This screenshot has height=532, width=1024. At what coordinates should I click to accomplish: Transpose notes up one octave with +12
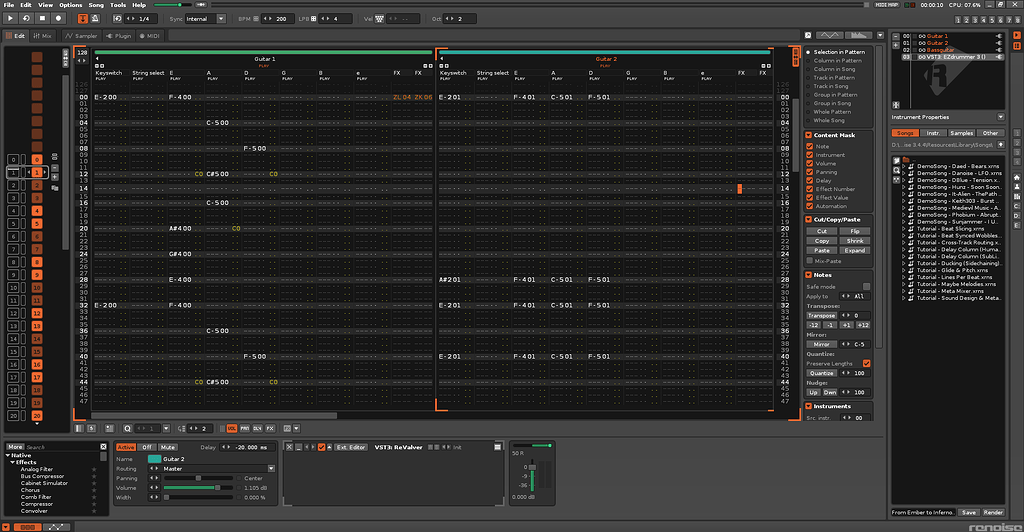[x=863, y=325]
